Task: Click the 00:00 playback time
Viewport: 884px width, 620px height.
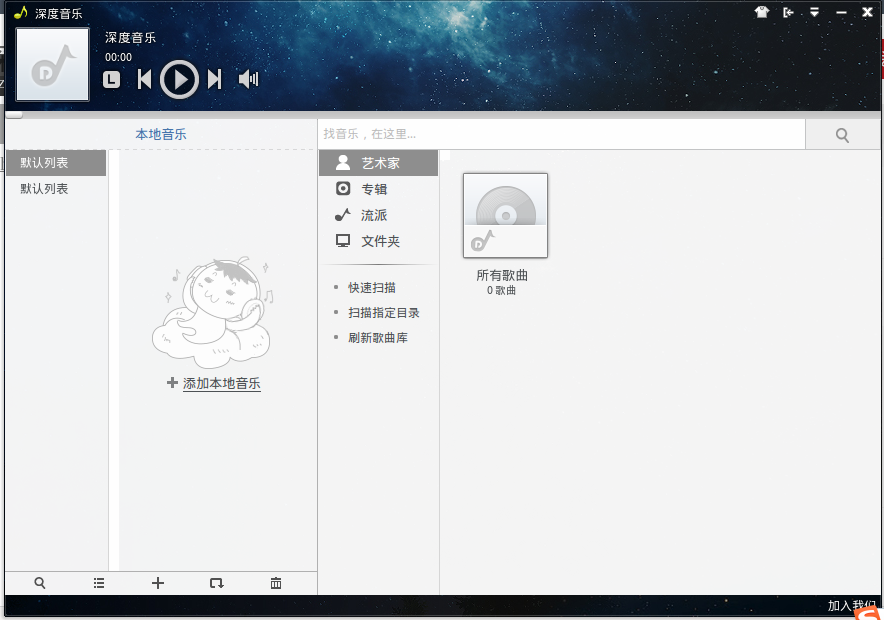Action: coord(118,57)
